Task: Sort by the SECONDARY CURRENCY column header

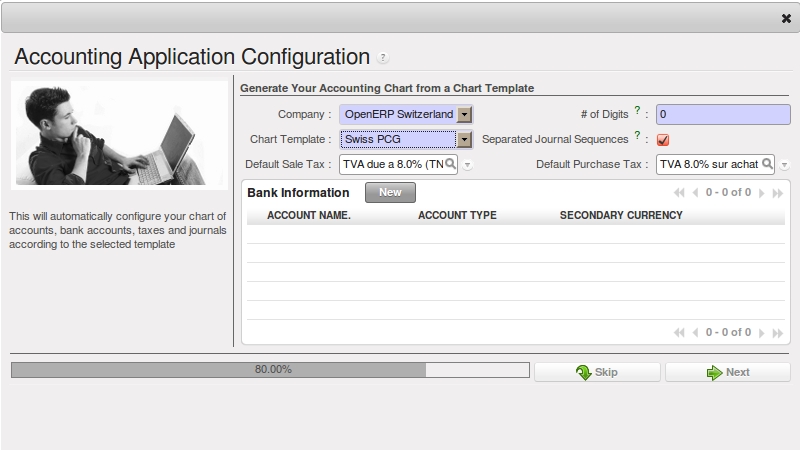Action: coord(621,216)
